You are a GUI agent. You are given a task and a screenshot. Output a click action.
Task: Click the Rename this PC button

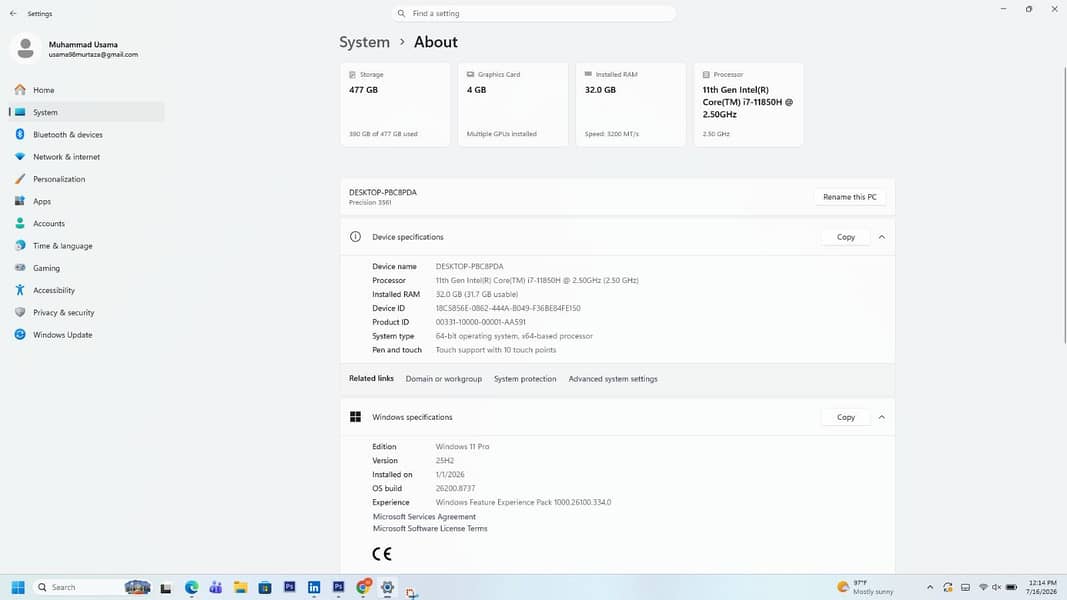tap(849, 197)
